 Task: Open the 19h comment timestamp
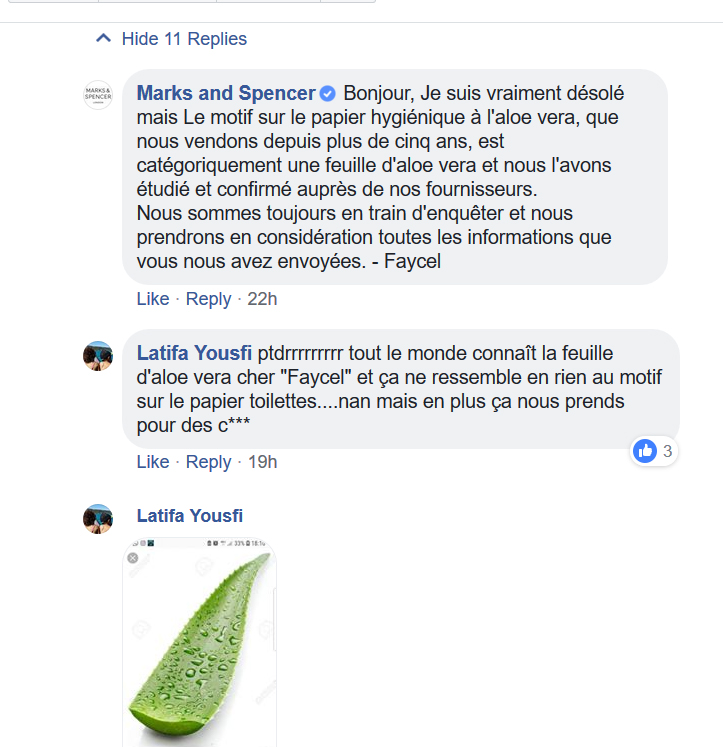pyautogui.click(x=262, y=462)
